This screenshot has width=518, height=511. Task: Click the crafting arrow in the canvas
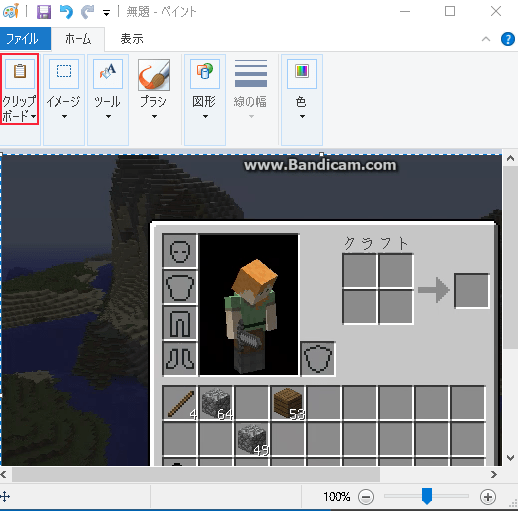coord(433,290)
